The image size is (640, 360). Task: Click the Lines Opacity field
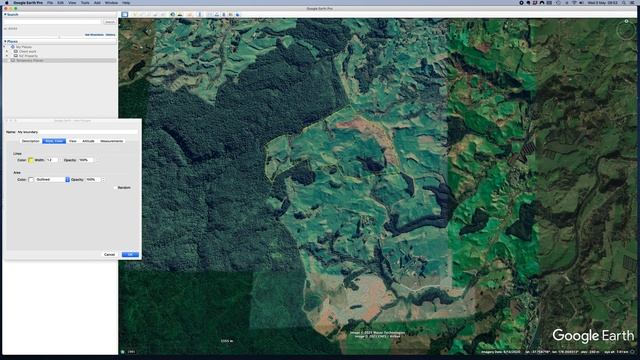pos(85,160)
